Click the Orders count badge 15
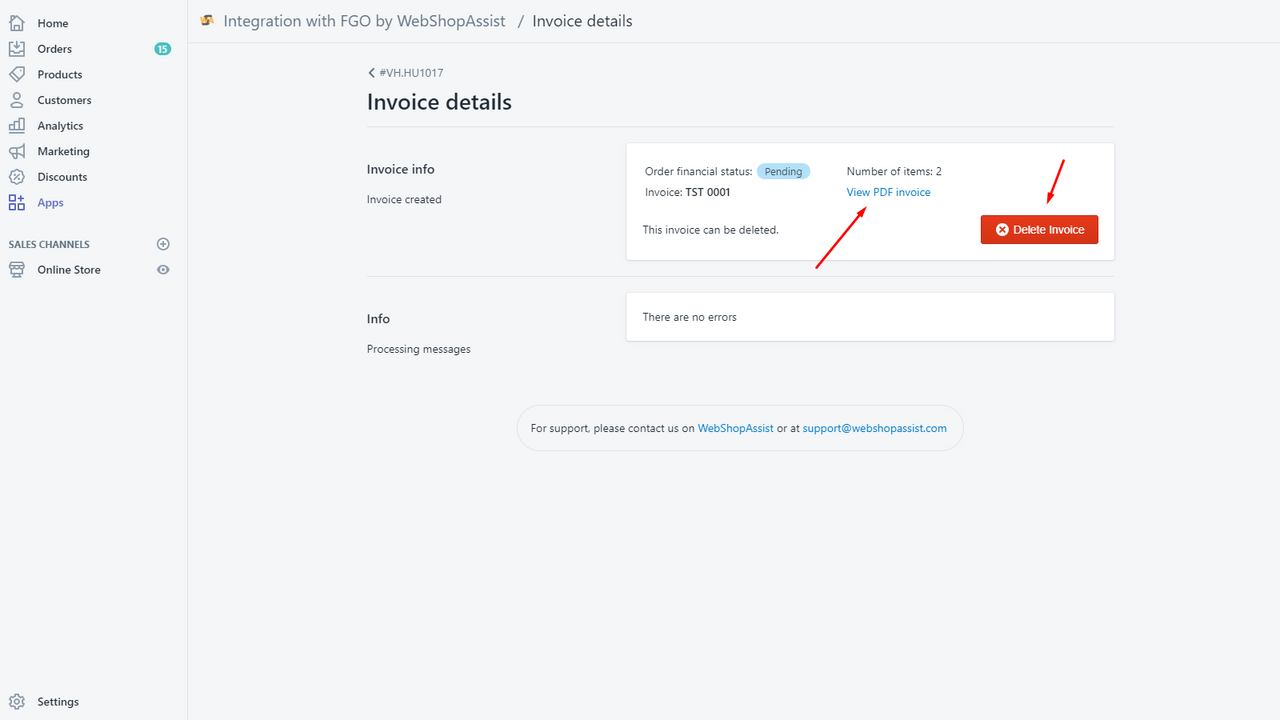This screenshot has width=1280, height=720. [x=162, y=48]
